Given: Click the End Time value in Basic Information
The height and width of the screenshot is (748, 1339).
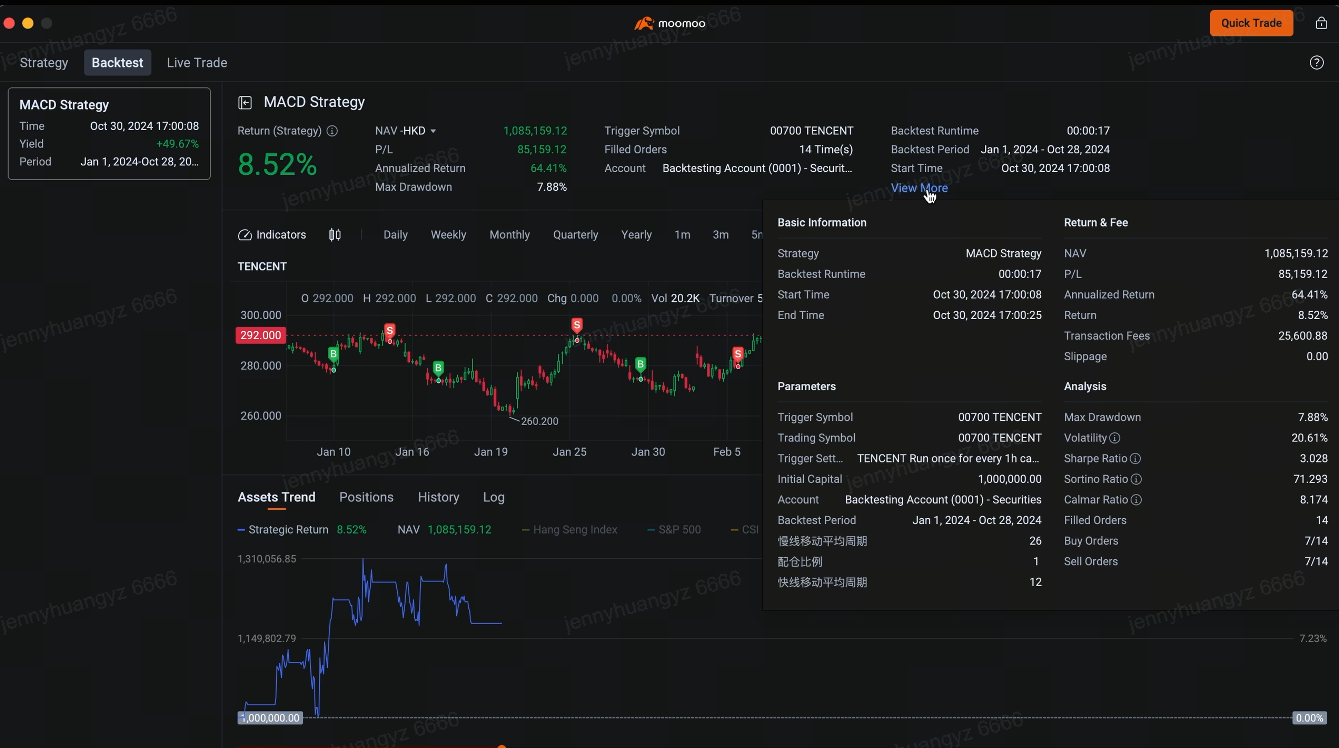Looking at the screenshot, I should (987, 315).
